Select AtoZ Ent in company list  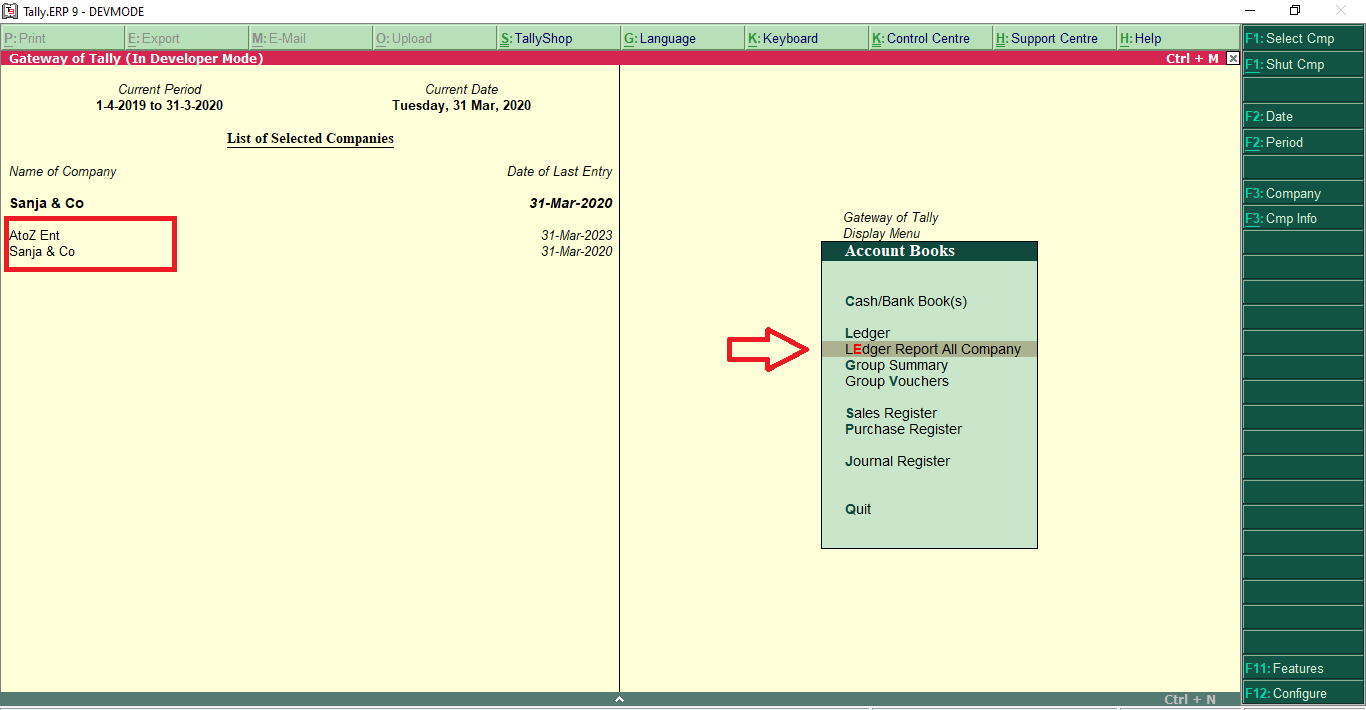(35, 235)
